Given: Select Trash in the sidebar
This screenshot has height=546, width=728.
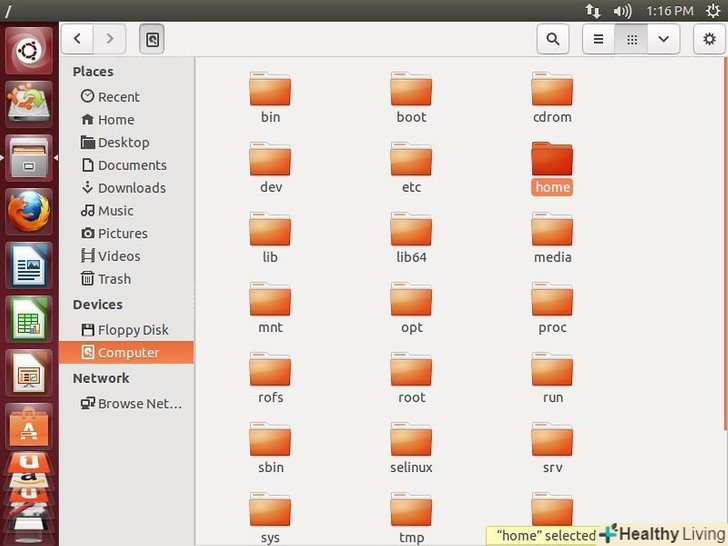Looking at the screenshot, I should click(114, 279).
